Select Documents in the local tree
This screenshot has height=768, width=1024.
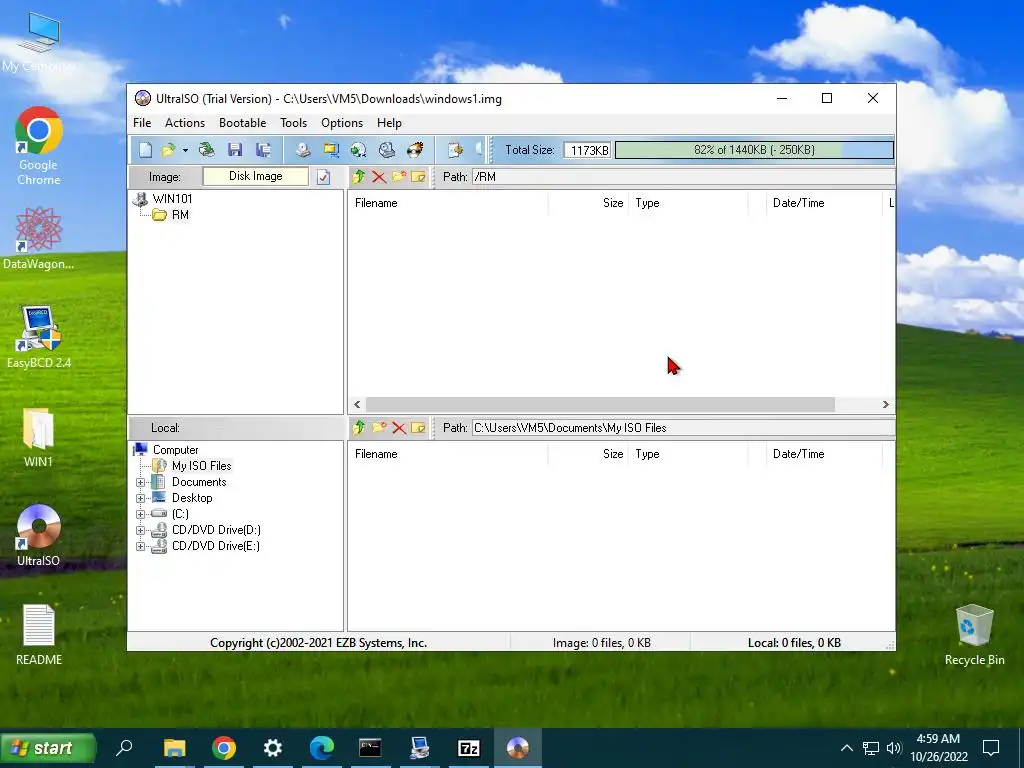pyautogui.click(x=199, y=482)
